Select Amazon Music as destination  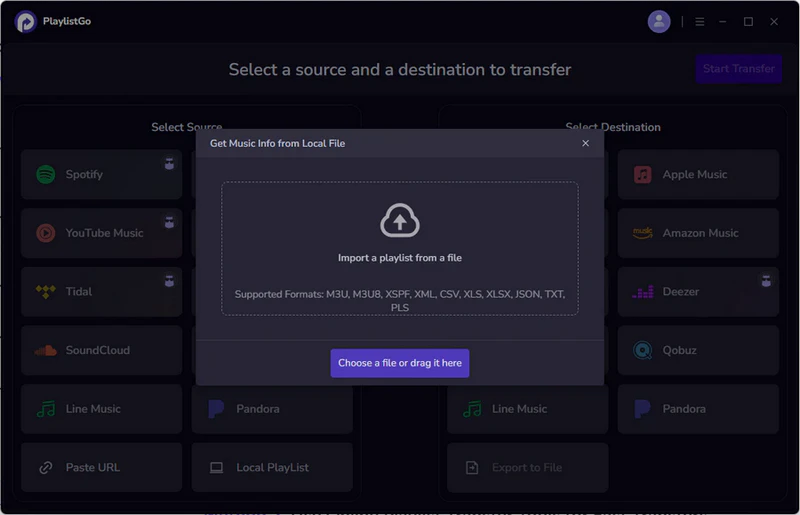click(698, 233)
